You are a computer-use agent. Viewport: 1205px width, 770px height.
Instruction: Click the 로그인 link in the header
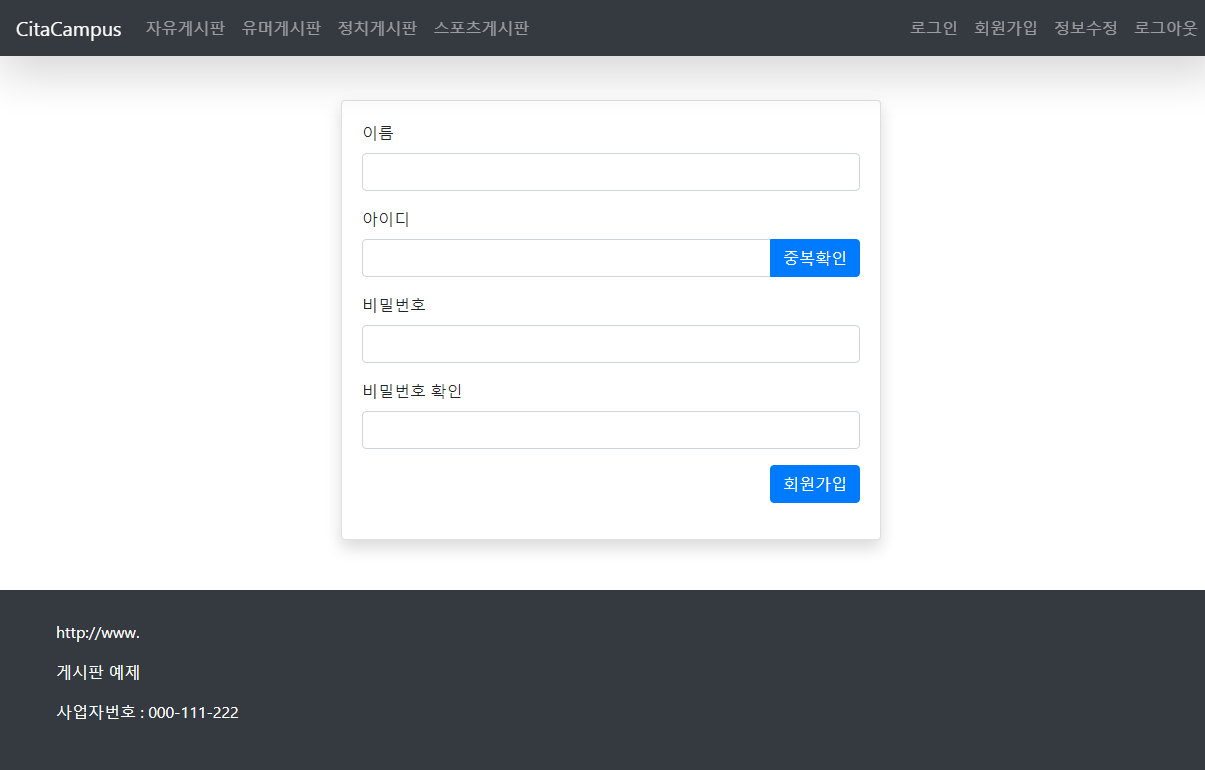click(x=933, y=29)
